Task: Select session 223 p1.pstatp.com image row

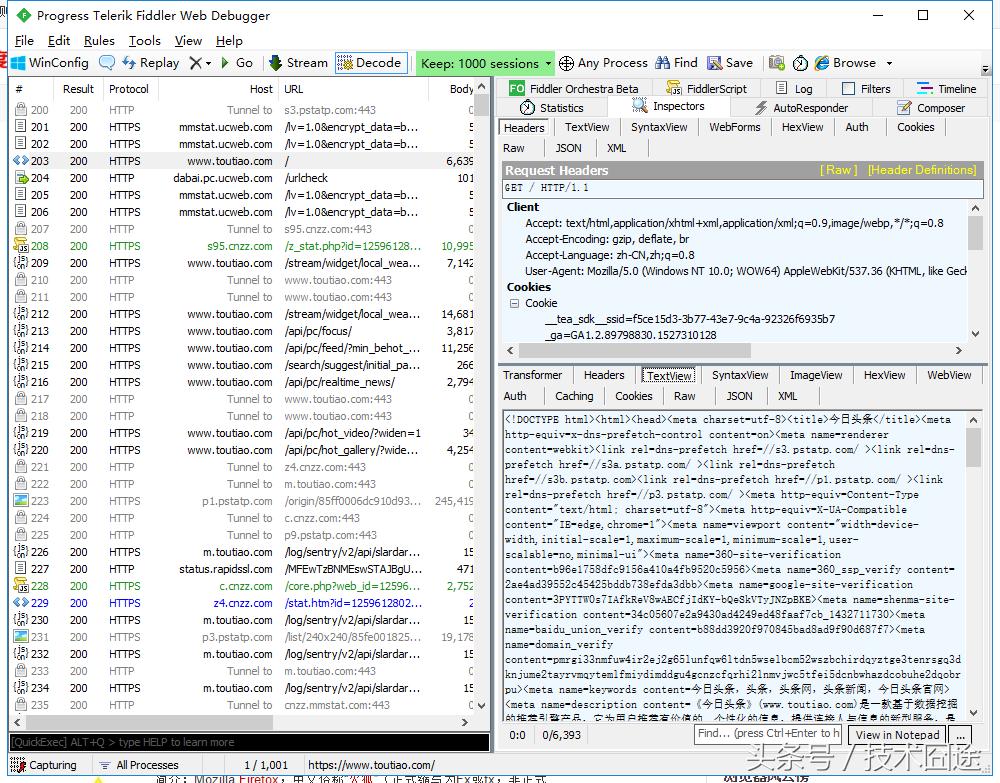Action: point(243,501)
